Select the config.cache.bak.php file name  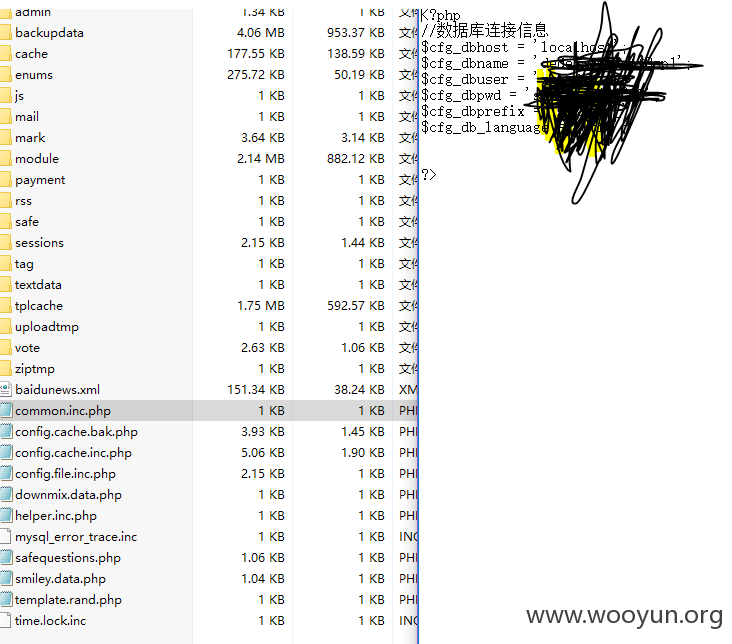[x=77, y=432]
